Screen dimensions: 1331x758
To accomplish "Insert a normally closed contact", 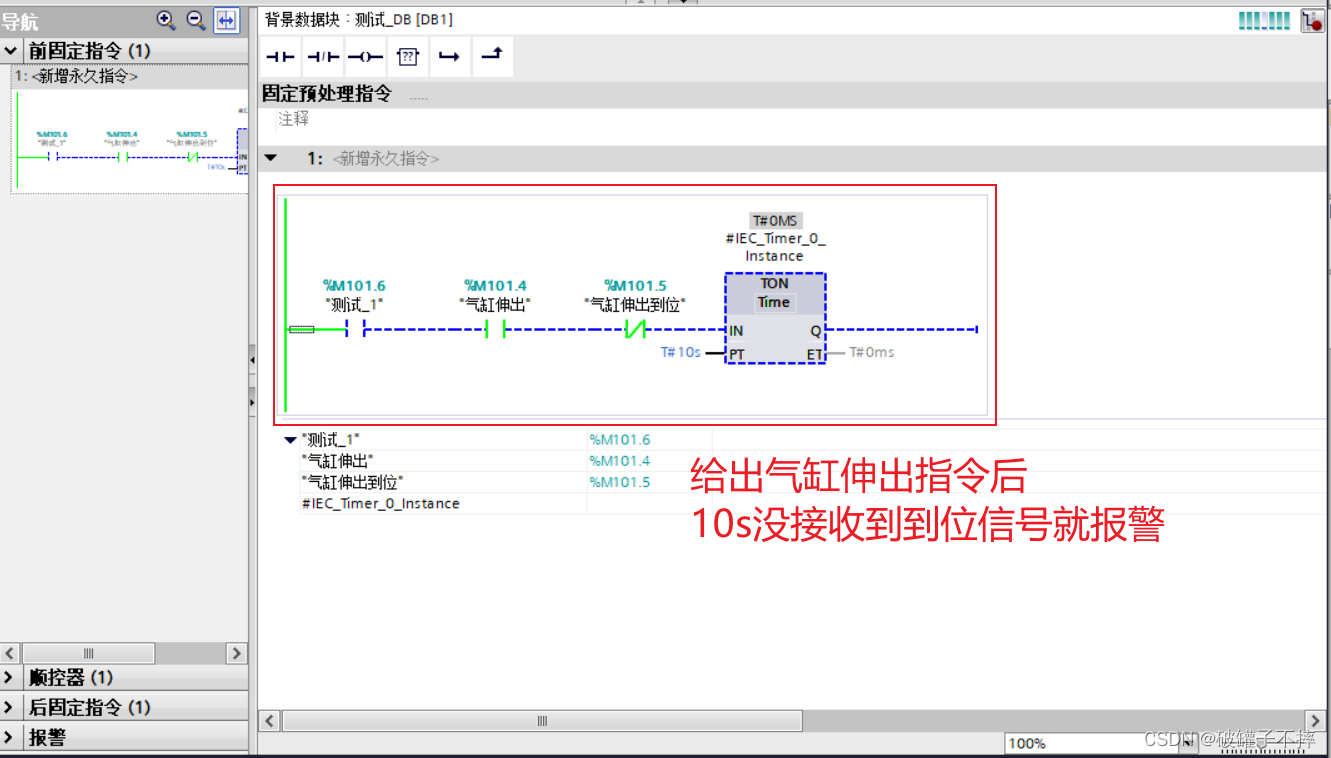I will coord(323,57).
